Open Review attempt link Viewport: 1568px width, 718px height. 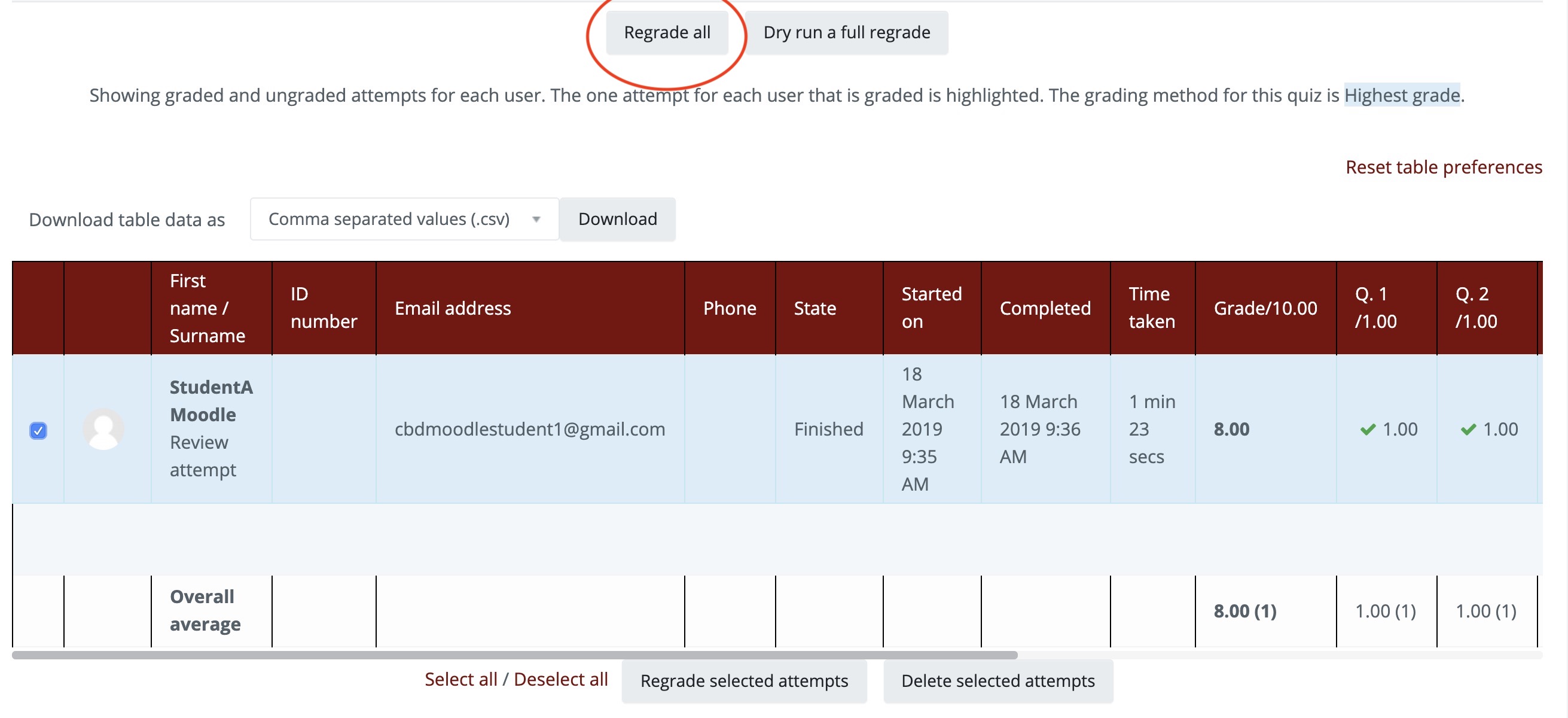click(202, 456)
